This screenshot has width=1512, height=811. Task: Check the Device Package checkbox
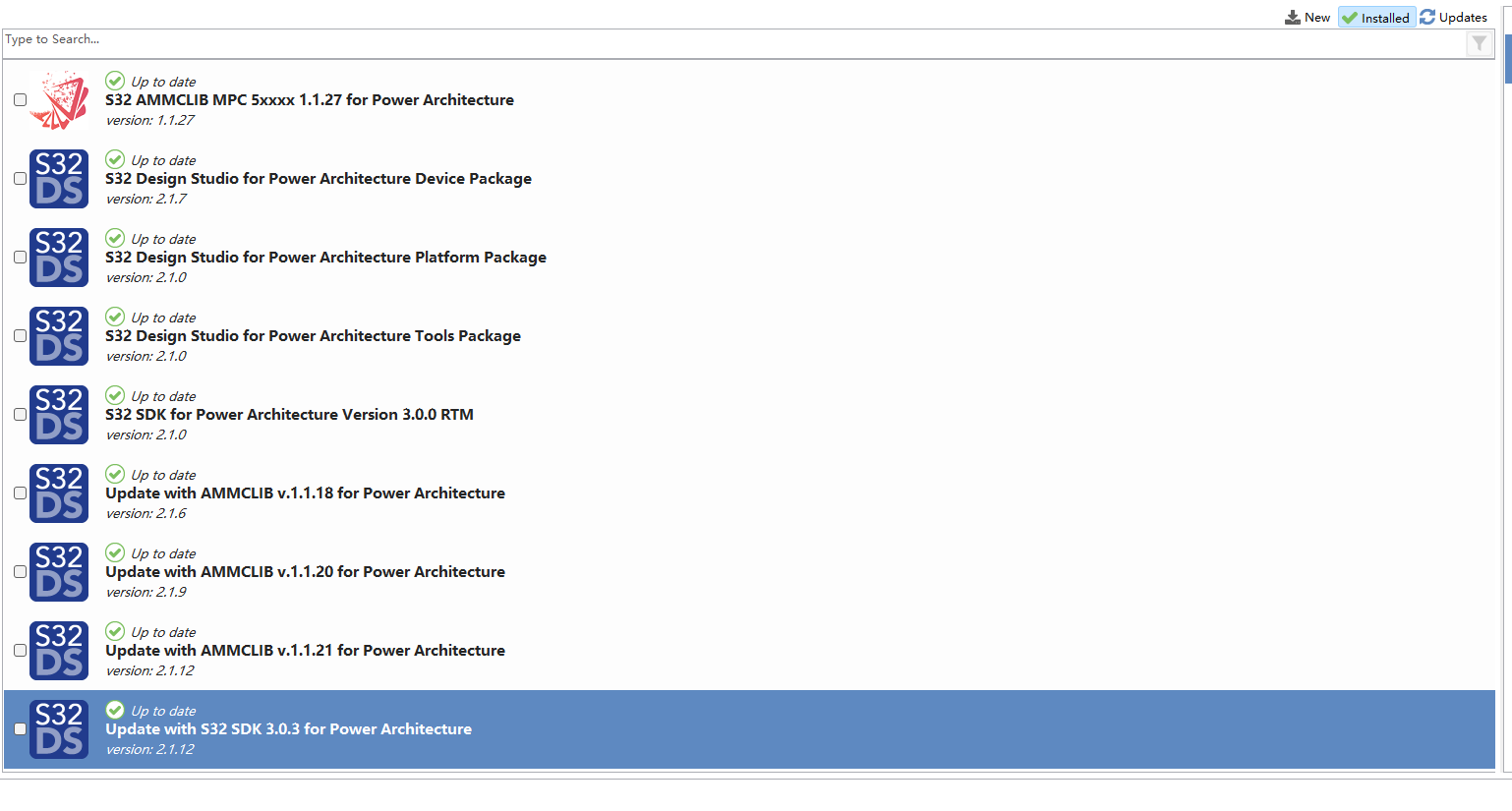click(x=20, y=179)
